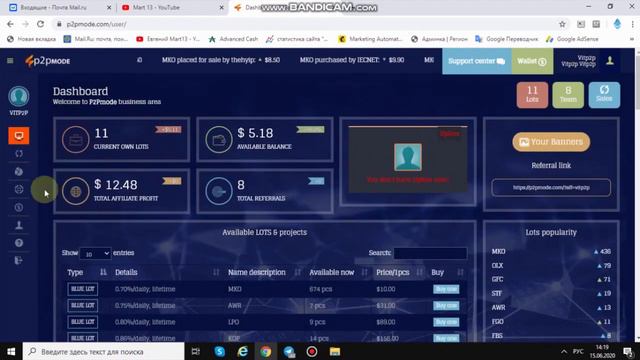Open the pie chart sidebar icon
Image resolution: width=640 pixels, height=360 pixels.
click(19, 171)
